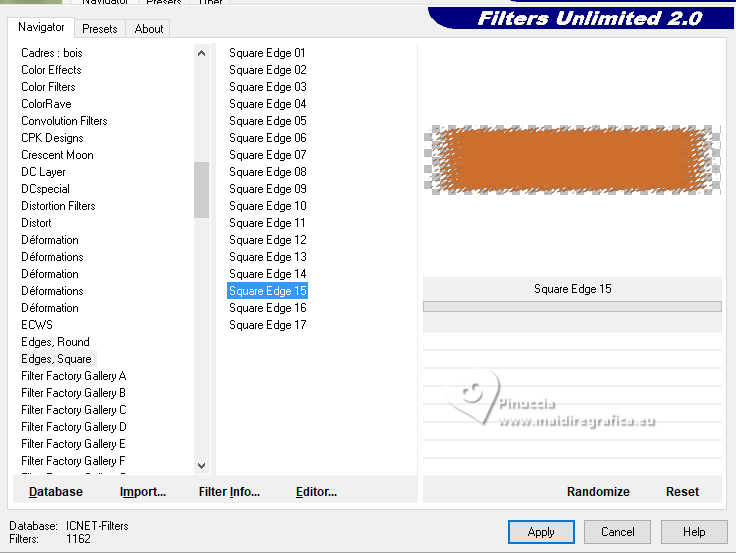The width and height of the screenshot is (736, 553).
Task: Choose the Square Edge 16 filter
Action: [268, 308]
